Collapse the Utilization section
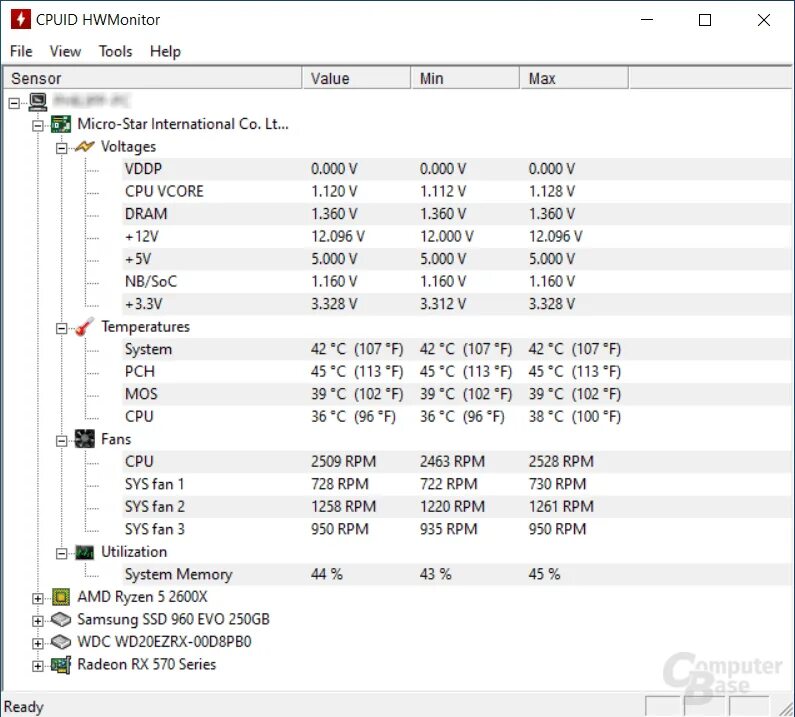Viewport: 795px width, 717px height. click(61, 554)
